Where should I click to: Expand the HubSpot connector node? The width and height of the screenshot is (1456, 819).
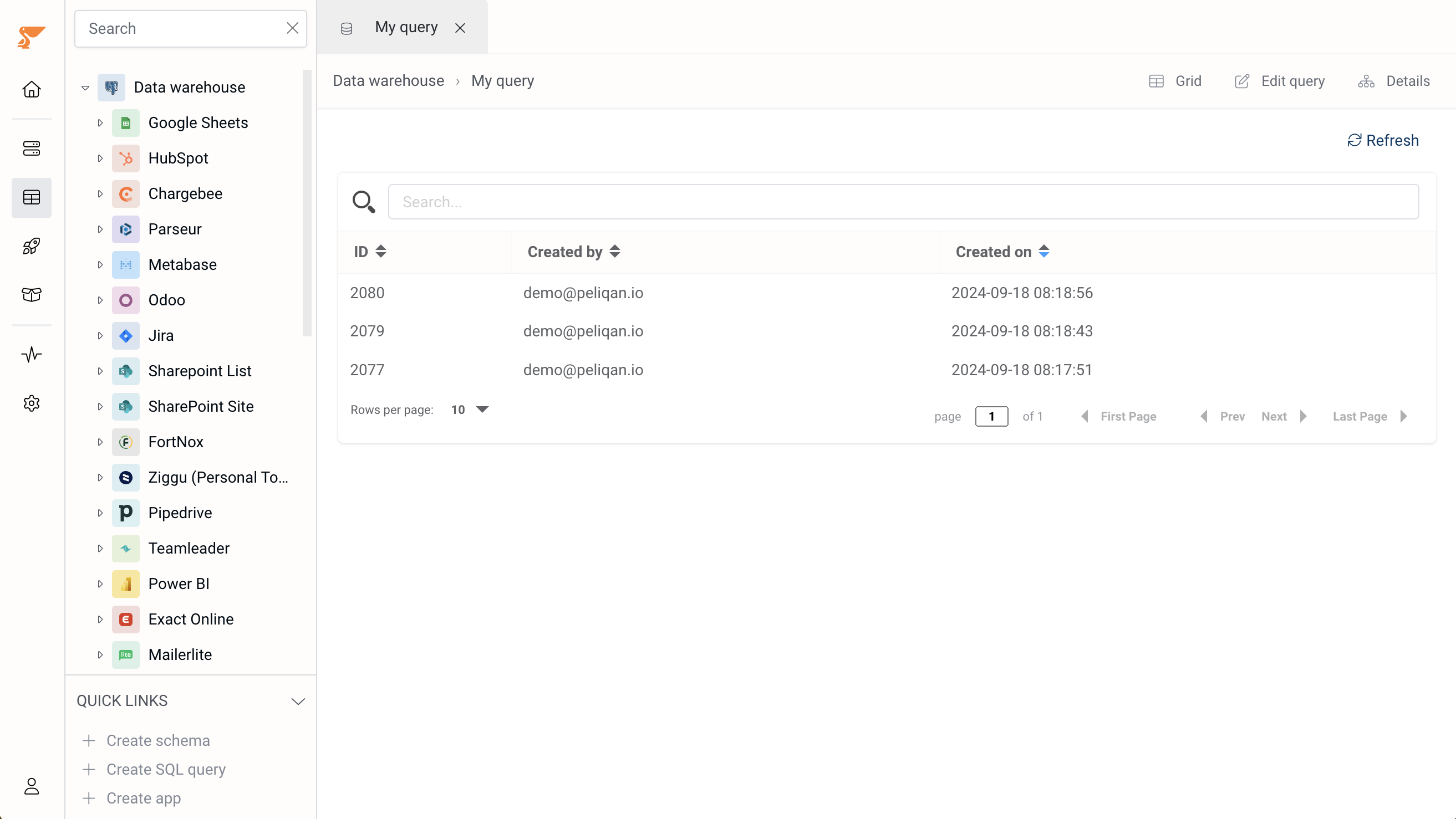[x=100, y=158]
